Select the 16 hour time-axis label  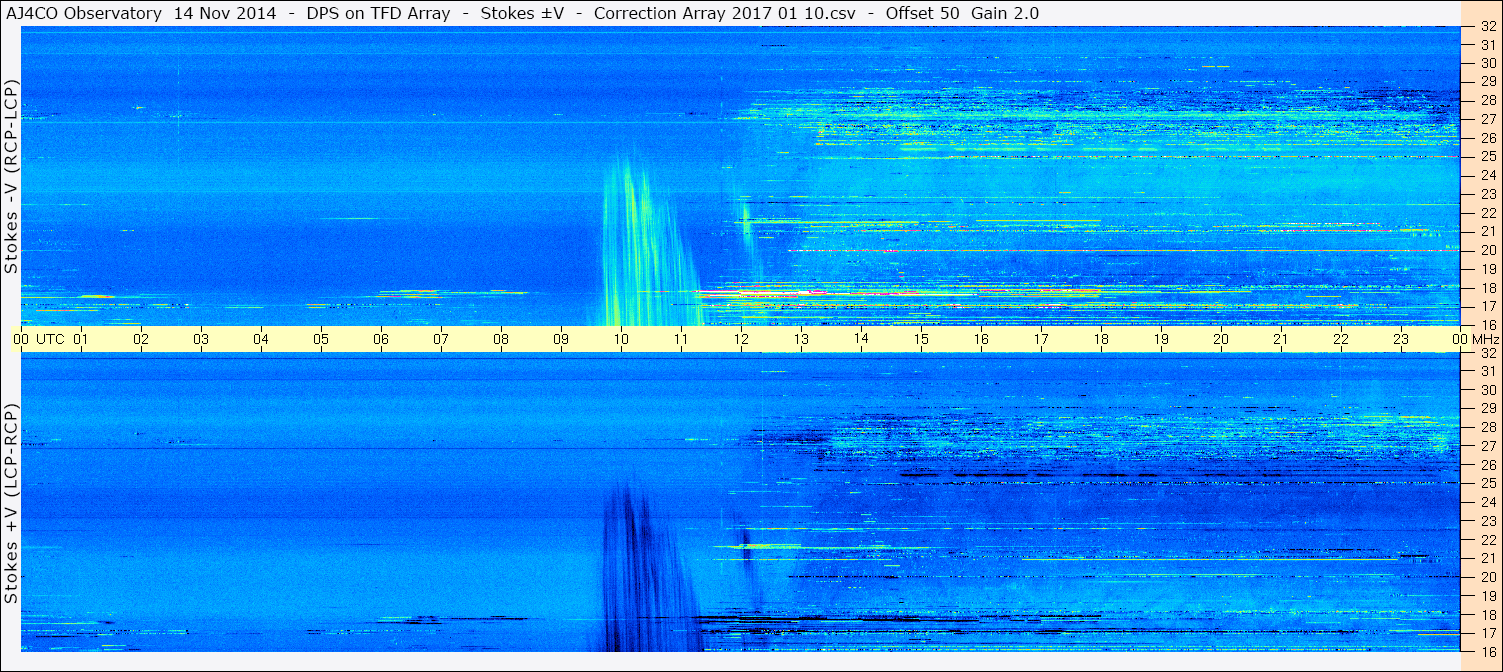(x=981, y=339)
